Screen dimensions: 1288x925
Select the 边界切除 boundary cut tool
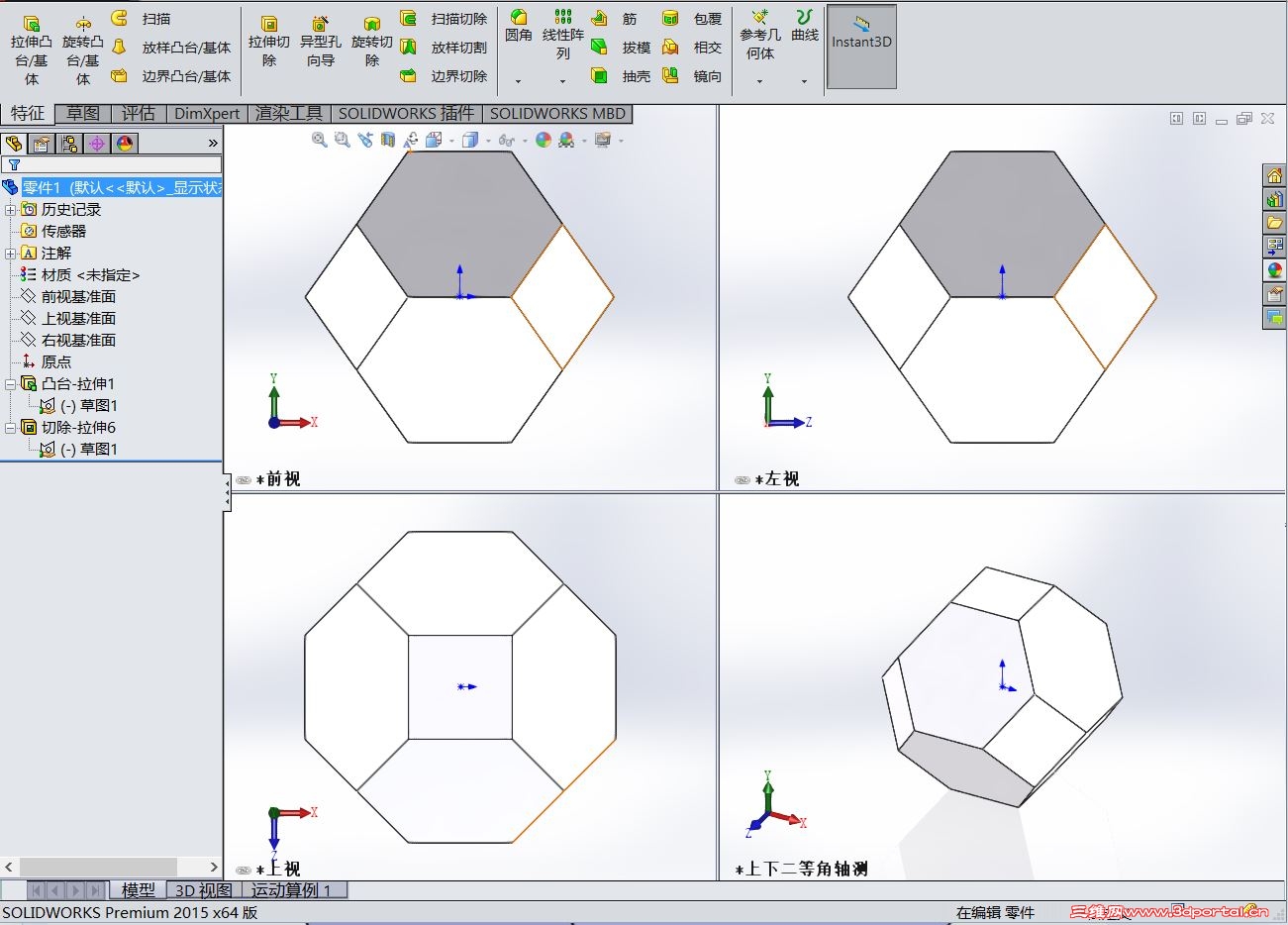coord(443,76)
